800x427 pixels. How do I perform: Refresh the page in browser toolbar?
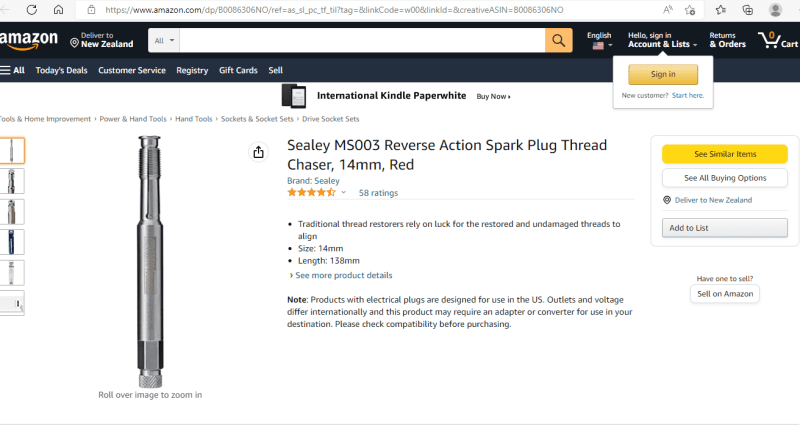[32, 9]
